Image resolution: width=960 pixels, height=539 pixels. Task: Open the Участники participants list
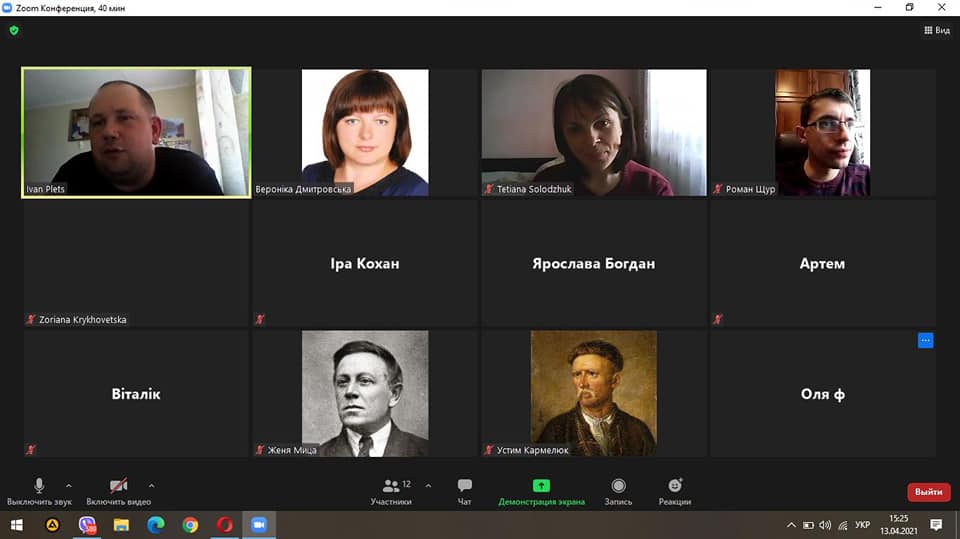[x=391, y=492]
